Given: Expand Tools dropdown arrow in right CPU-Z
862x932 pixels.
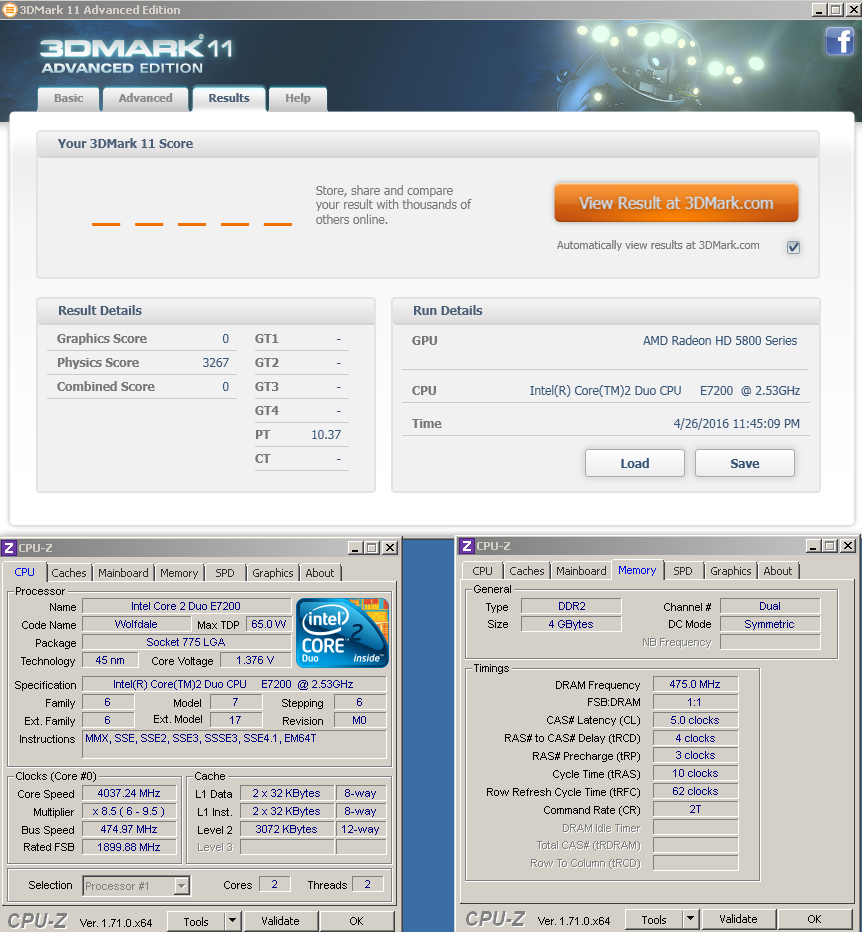Looking at the screenshot, I should tap(690, 919).
